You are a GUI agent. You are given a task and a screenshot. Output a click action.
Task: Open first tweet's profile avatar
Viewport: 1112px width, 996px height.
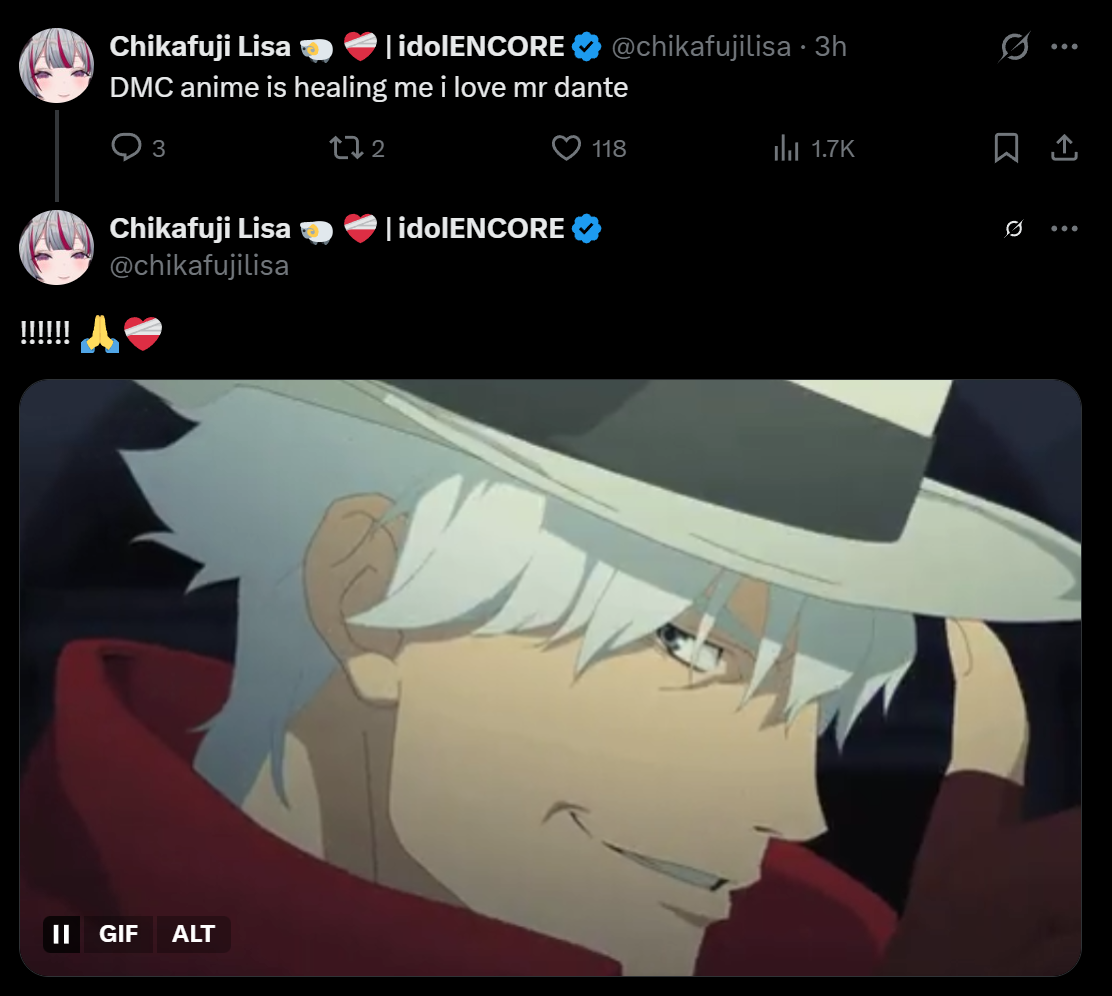pyautogui.click(x=56, y=65)
